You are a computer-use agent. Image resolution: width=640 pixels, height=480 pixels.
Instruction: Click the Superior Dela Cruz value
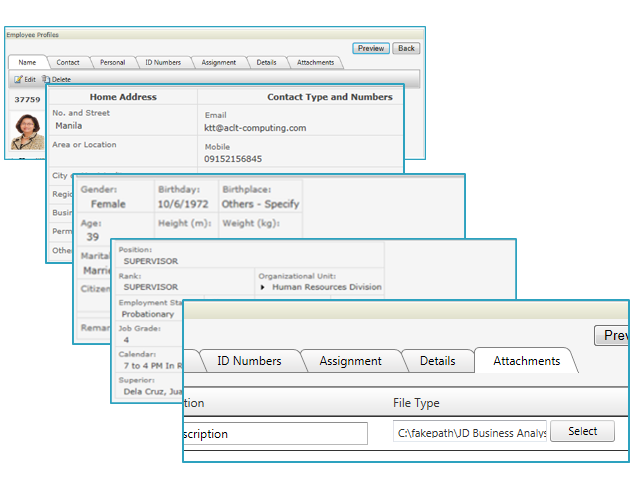(153, 391)
